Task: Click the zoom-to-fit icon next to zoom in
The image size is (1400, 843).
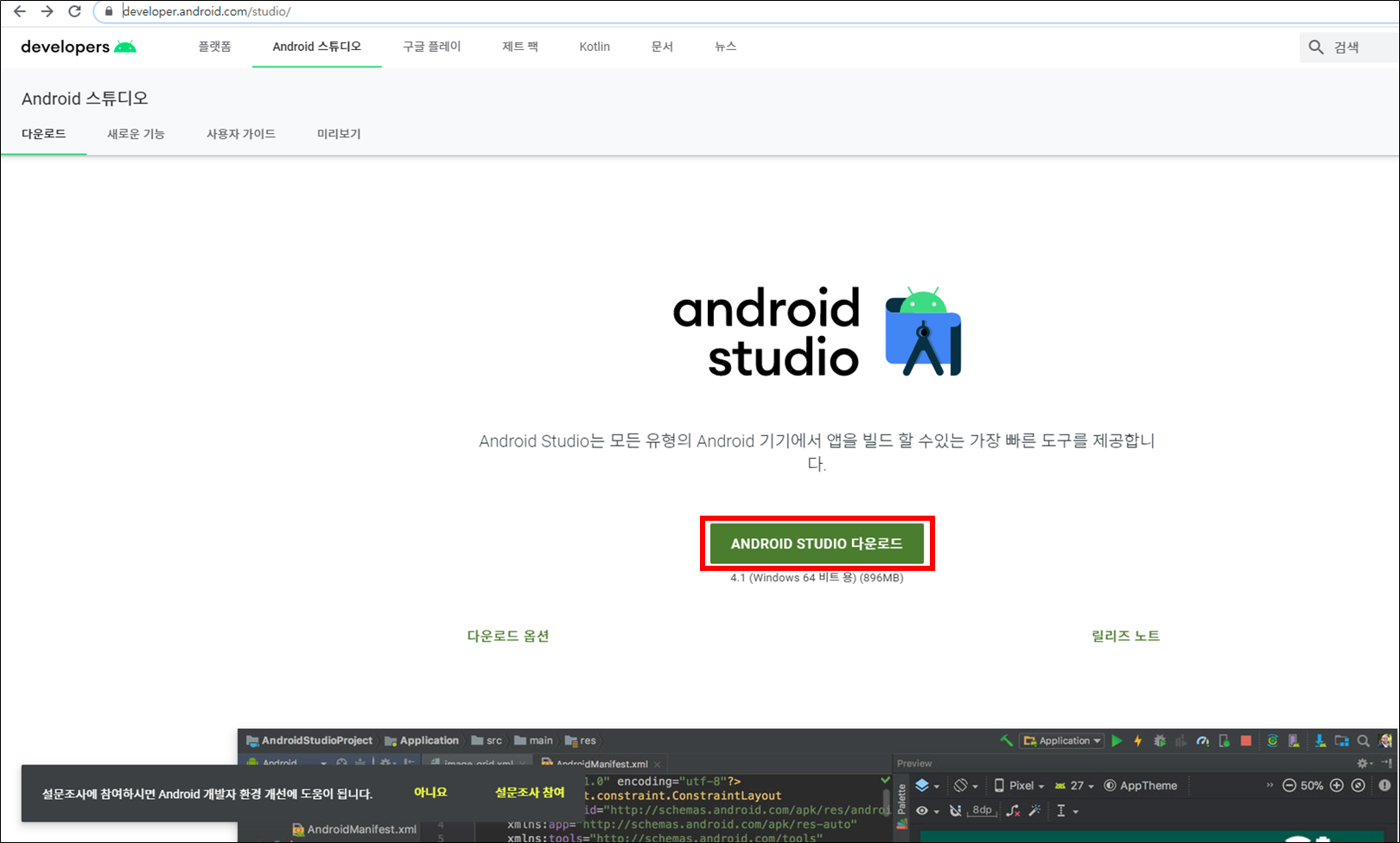Action: [1358, 786]
